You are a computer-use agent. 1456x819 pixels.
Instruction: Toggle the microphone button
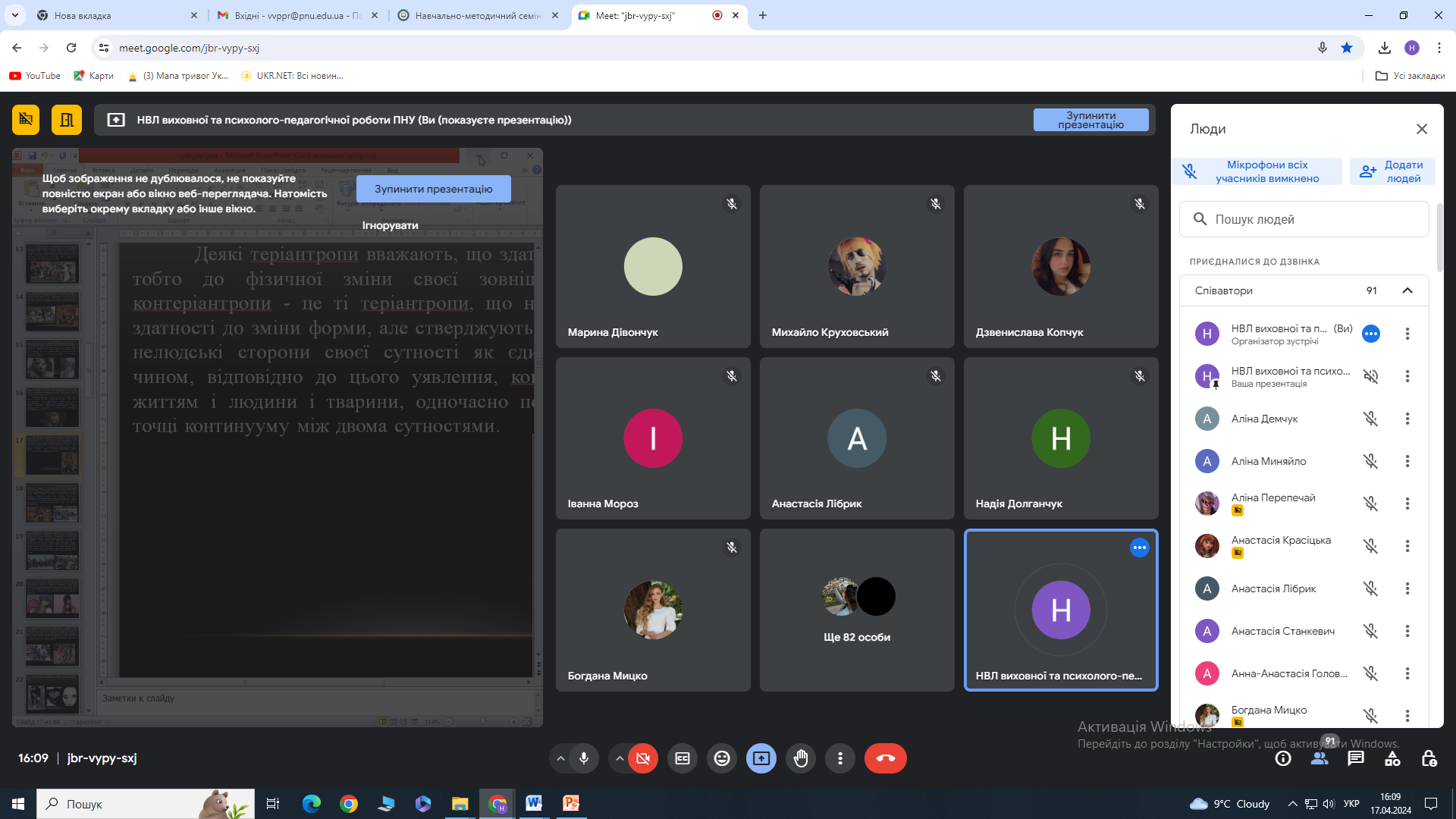click(584, 758)
